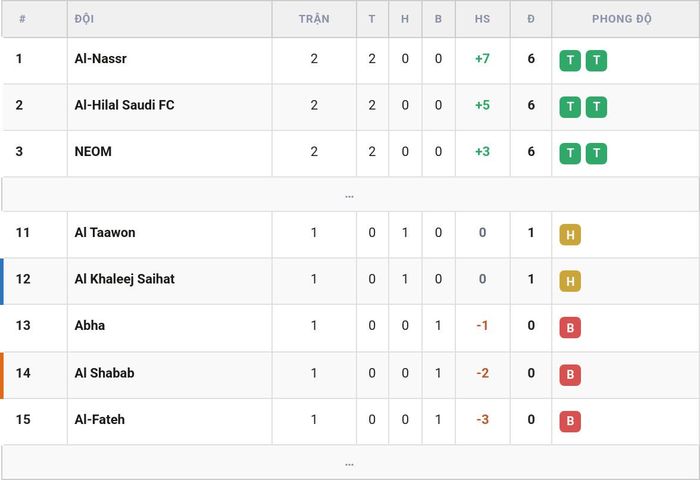The width and height of the screenshot is (700, 480).
Task: Expand hidden rows below Al-Fateh
Action: pyautogui.click(x=350, y=463)
